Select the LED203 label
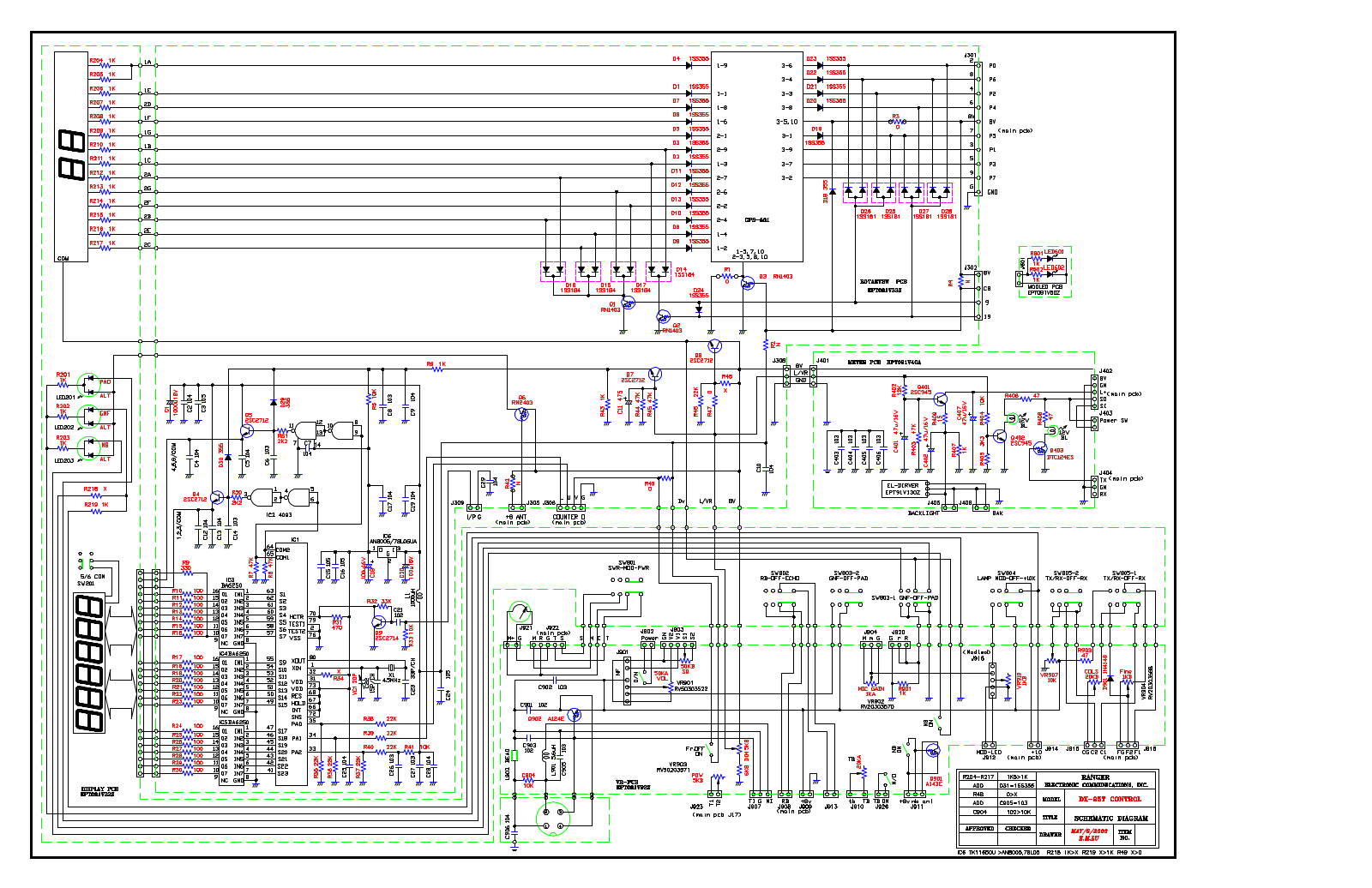 tap(65, 460)
